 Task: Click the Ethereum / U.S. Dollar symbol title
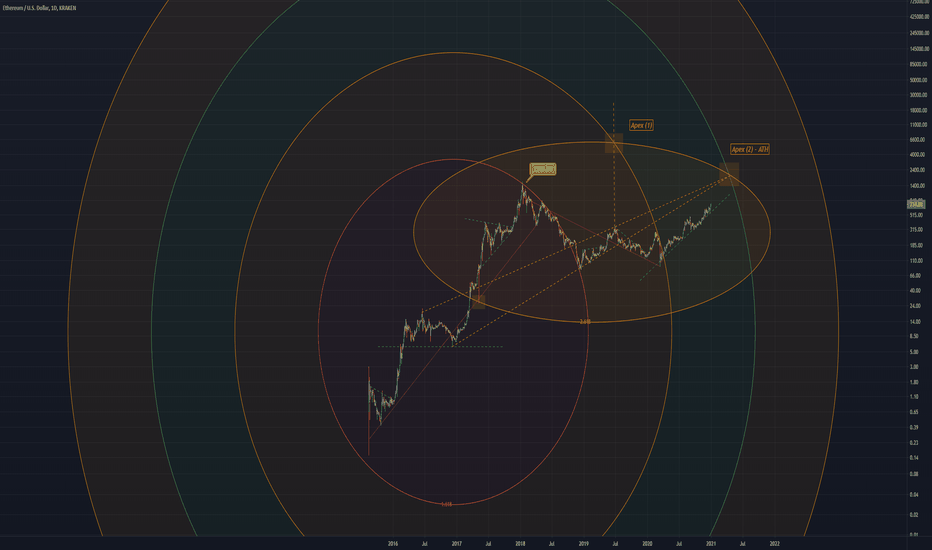39,8
